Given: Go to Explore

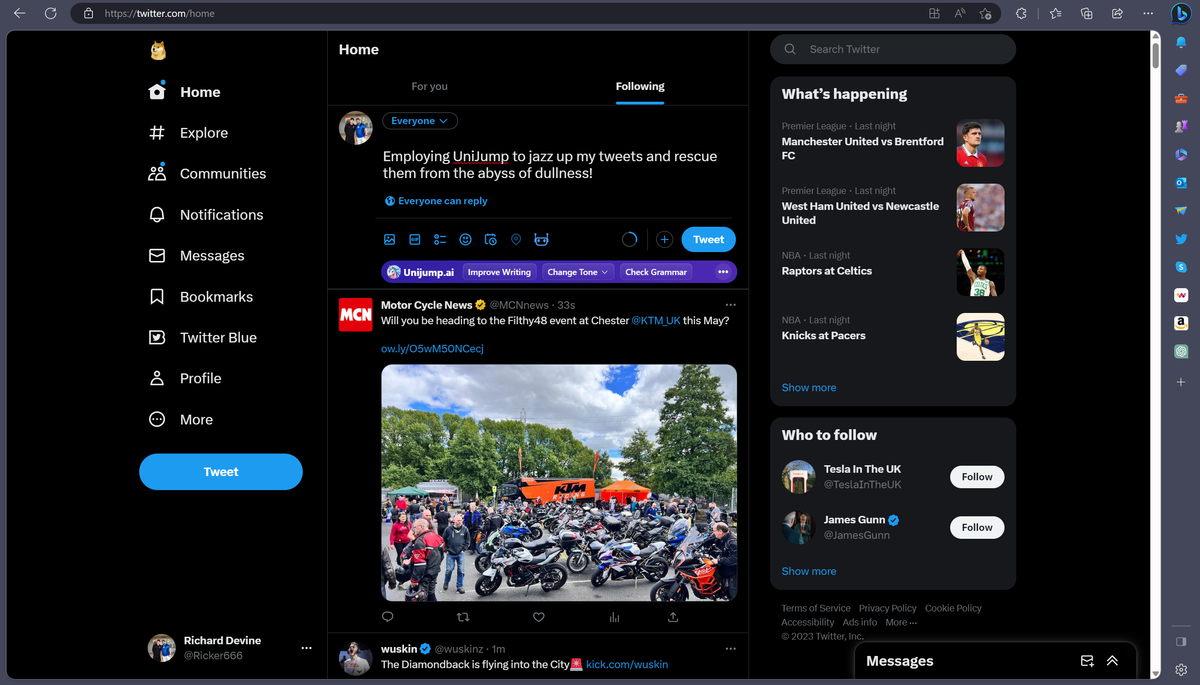Looking at the screenshot, I should (189, 133).
